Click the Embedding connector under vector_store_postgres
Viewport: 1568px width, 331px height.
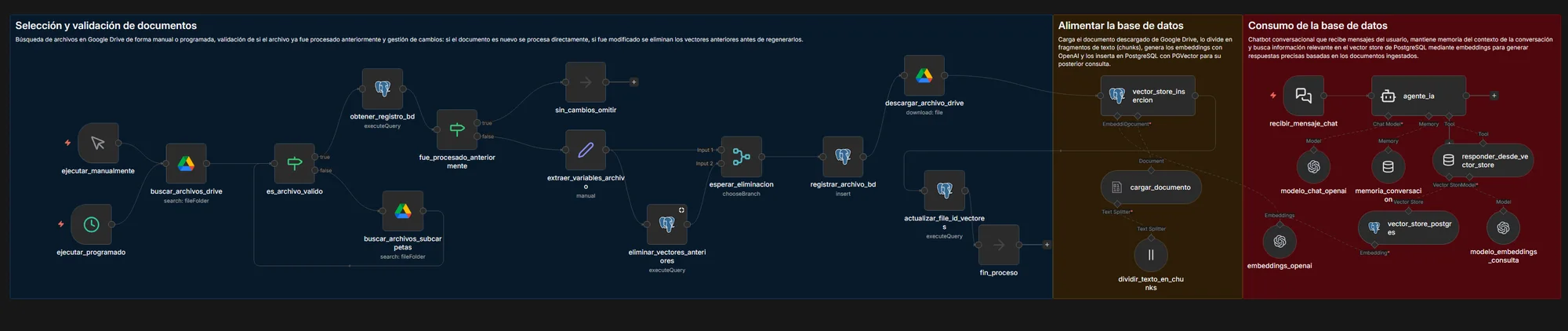tap(1374, 245)
